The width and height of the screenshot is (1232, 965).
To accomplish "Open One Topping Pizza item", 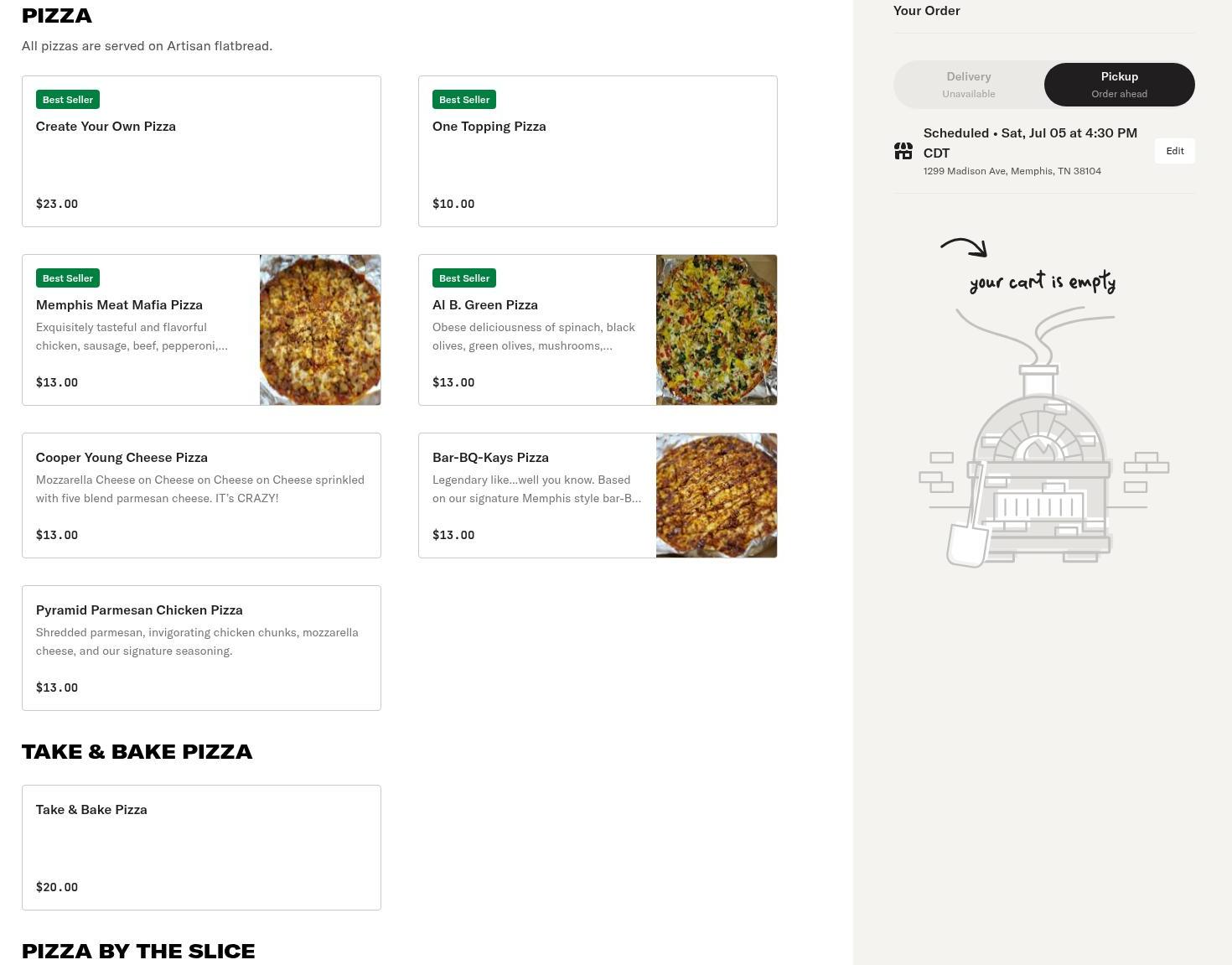I will coord(598,152).
